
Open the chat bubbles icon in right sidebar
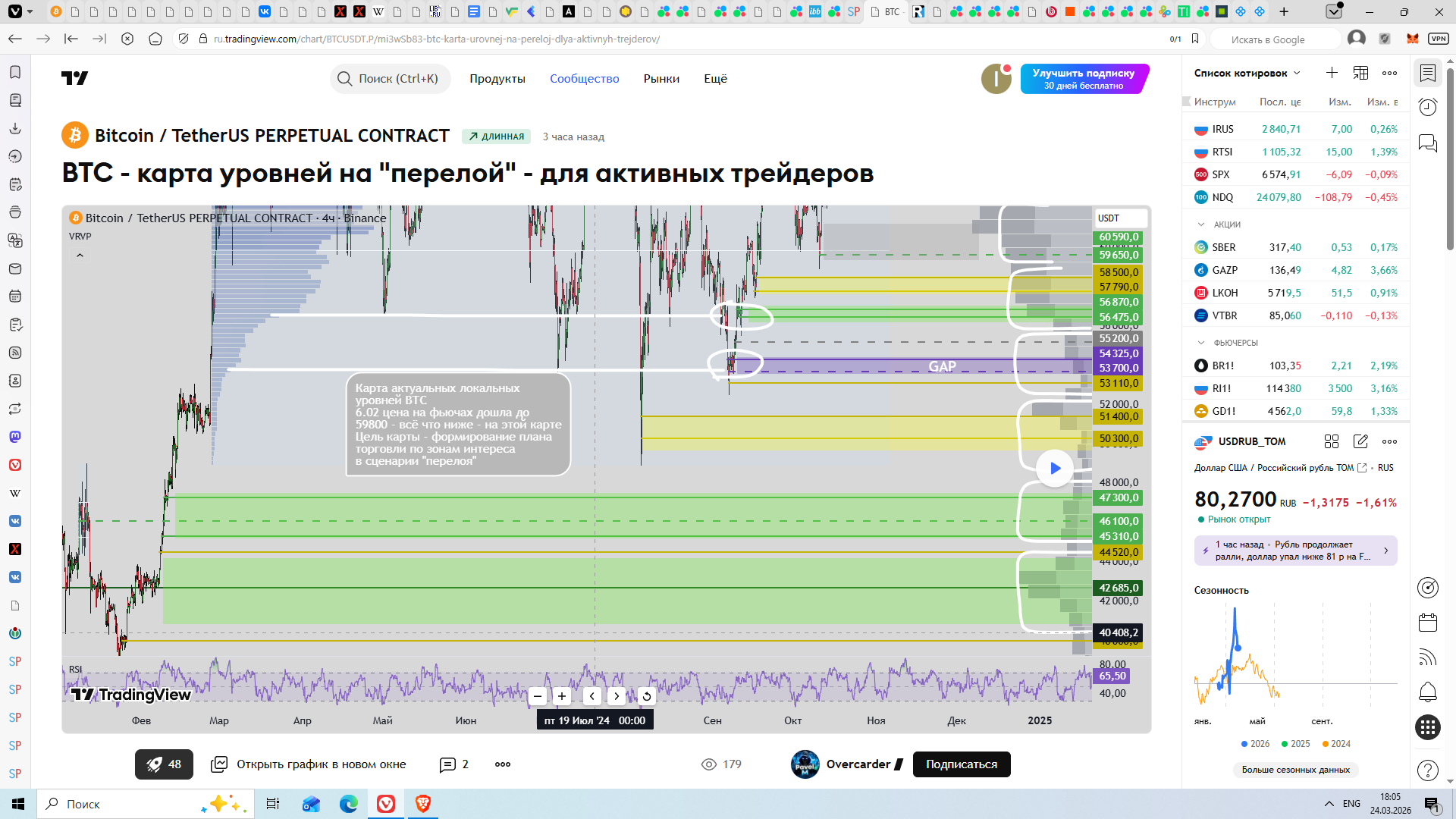tap(1428, 143)
